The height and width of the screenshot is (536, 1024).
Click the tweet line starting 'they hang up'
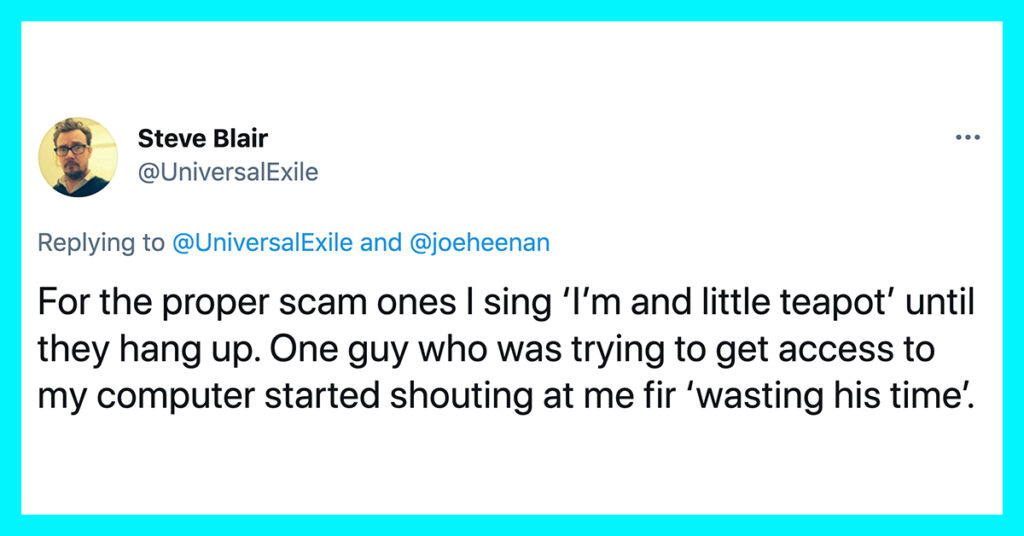pyautogui.click(x=487, y=350)
